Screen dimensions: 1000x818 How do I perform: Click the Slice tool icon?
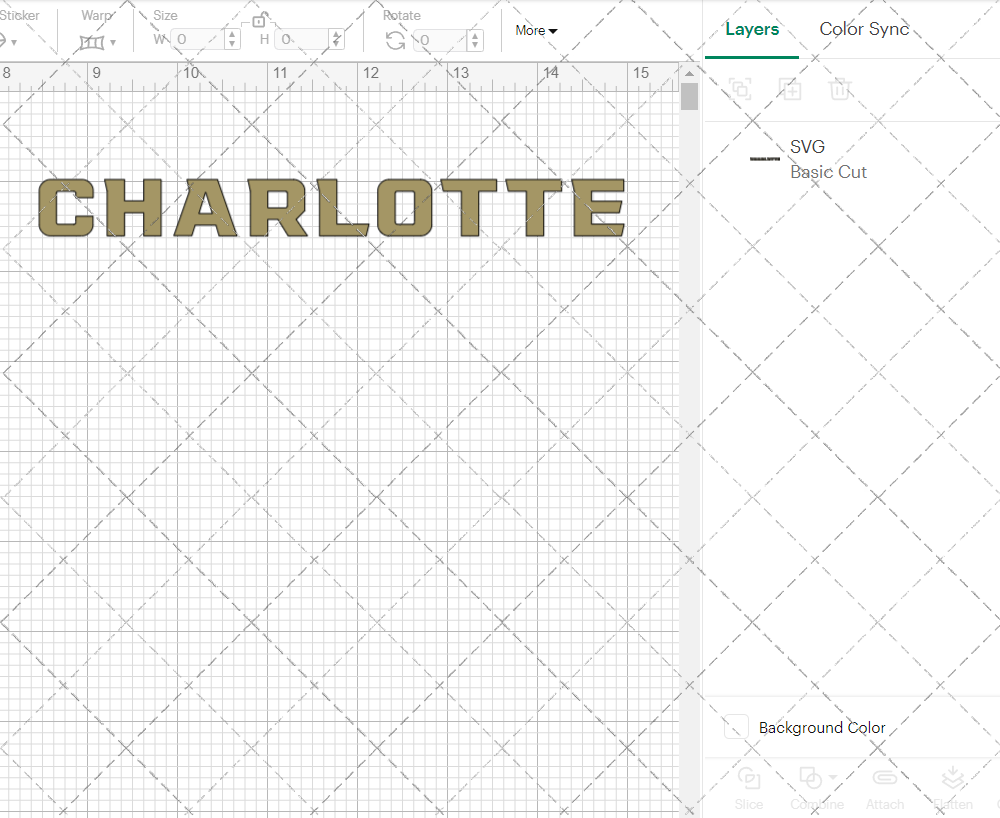pyautogui.click(x=749, y=778)
